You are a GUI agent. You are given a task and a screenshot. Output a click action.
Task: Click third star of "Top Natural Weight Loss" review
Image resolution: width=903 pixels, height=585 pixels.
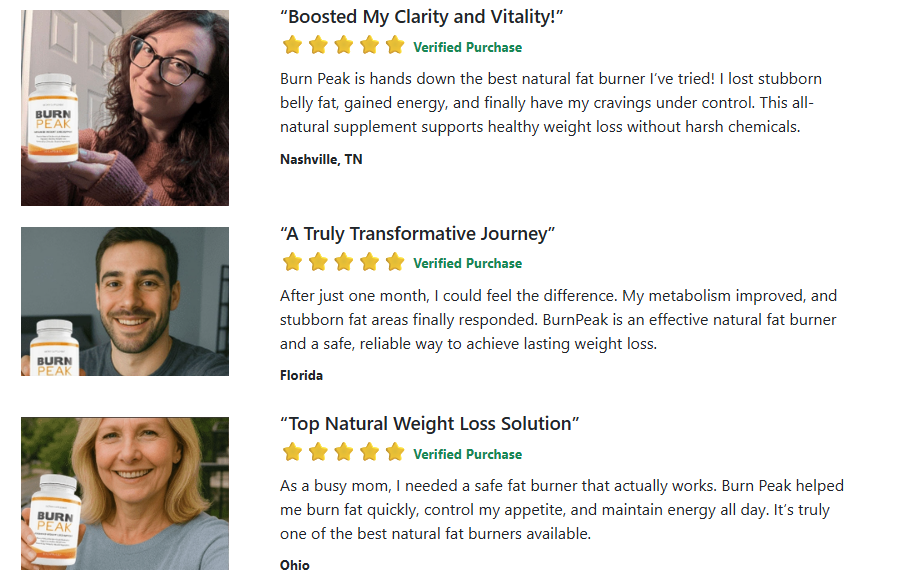point(344,452)
